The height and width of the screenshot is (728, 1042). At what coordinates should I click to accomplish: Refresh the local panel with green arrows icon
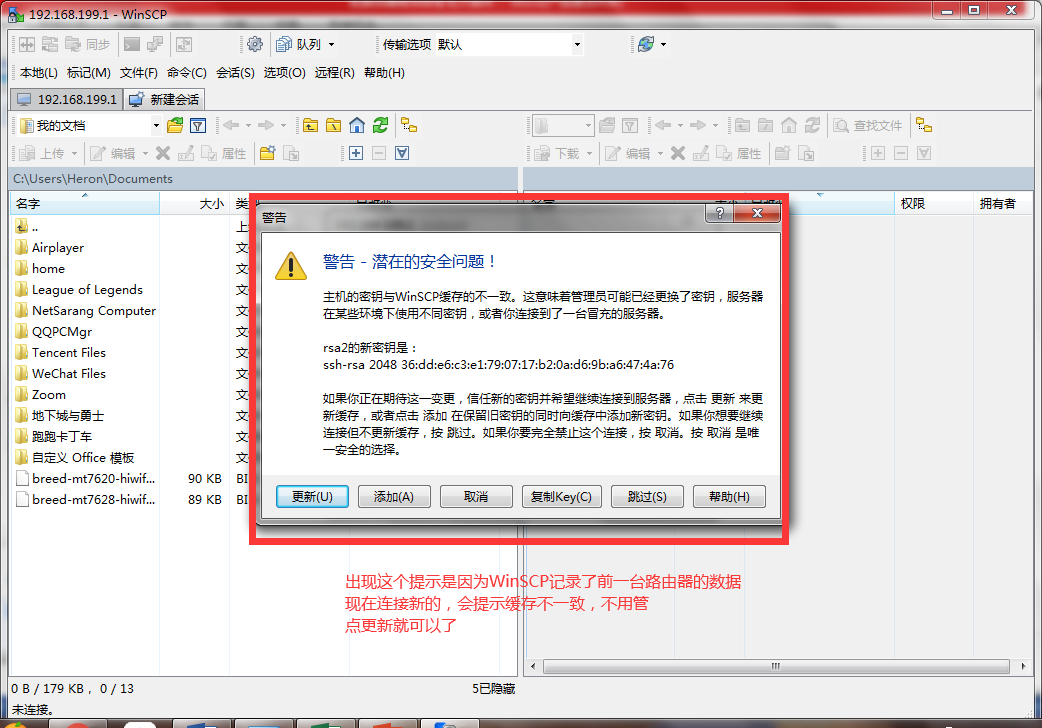[380, 125]
